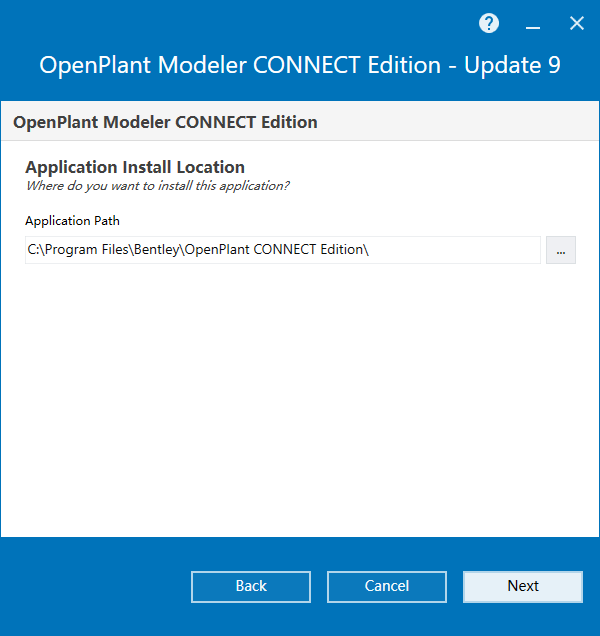This screenshot has width=600, height=636.
Task: Click after the trailing backslash in the path
Action: [x=370, y=249]
